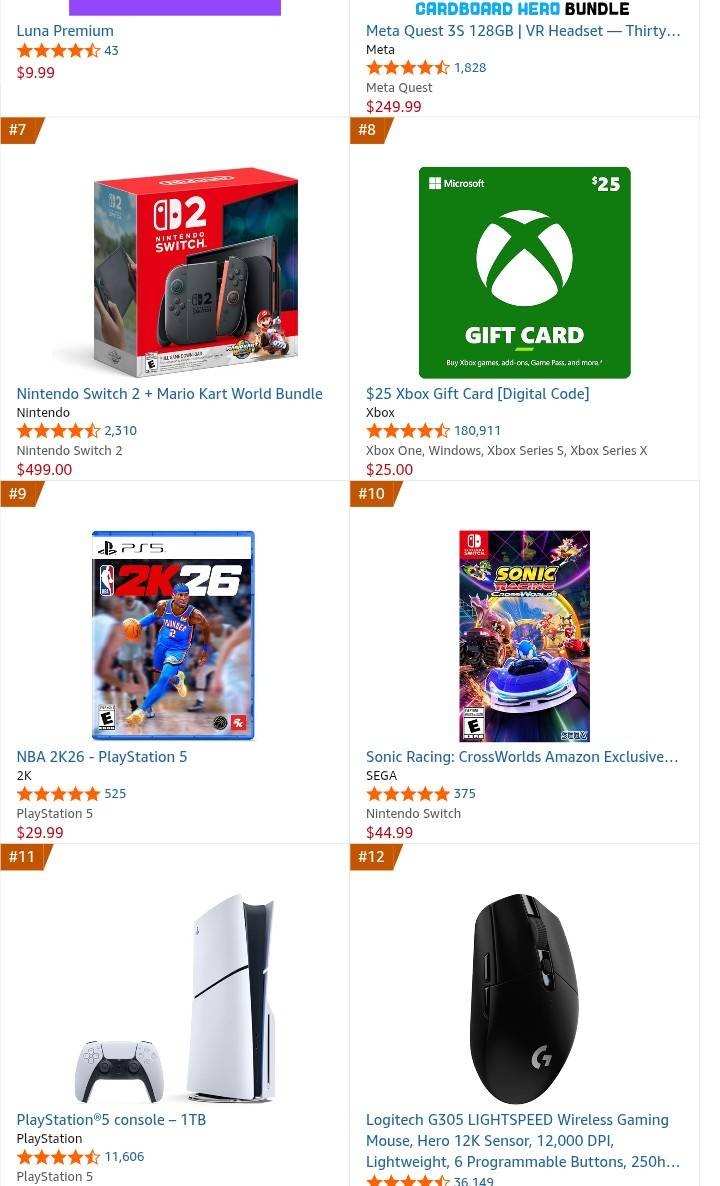The height and width of the screenshot is (1186, 720).
Task: Click PlayStation®5 console – 1TB title link
Action: pyautogui.click(x=111, y=1119)
